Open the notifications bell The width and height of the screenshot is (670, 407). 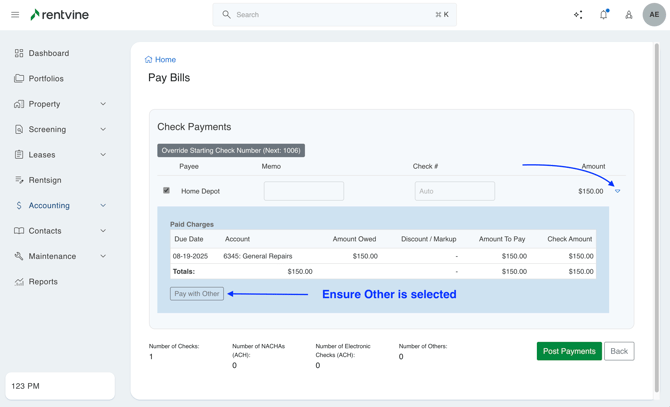tap(603, 15)
